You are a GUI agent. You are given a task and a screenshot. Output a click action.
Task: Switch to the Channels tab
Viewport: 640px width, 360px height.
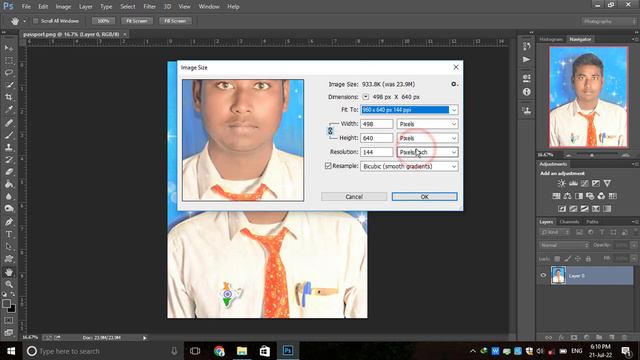coord(569,222)
